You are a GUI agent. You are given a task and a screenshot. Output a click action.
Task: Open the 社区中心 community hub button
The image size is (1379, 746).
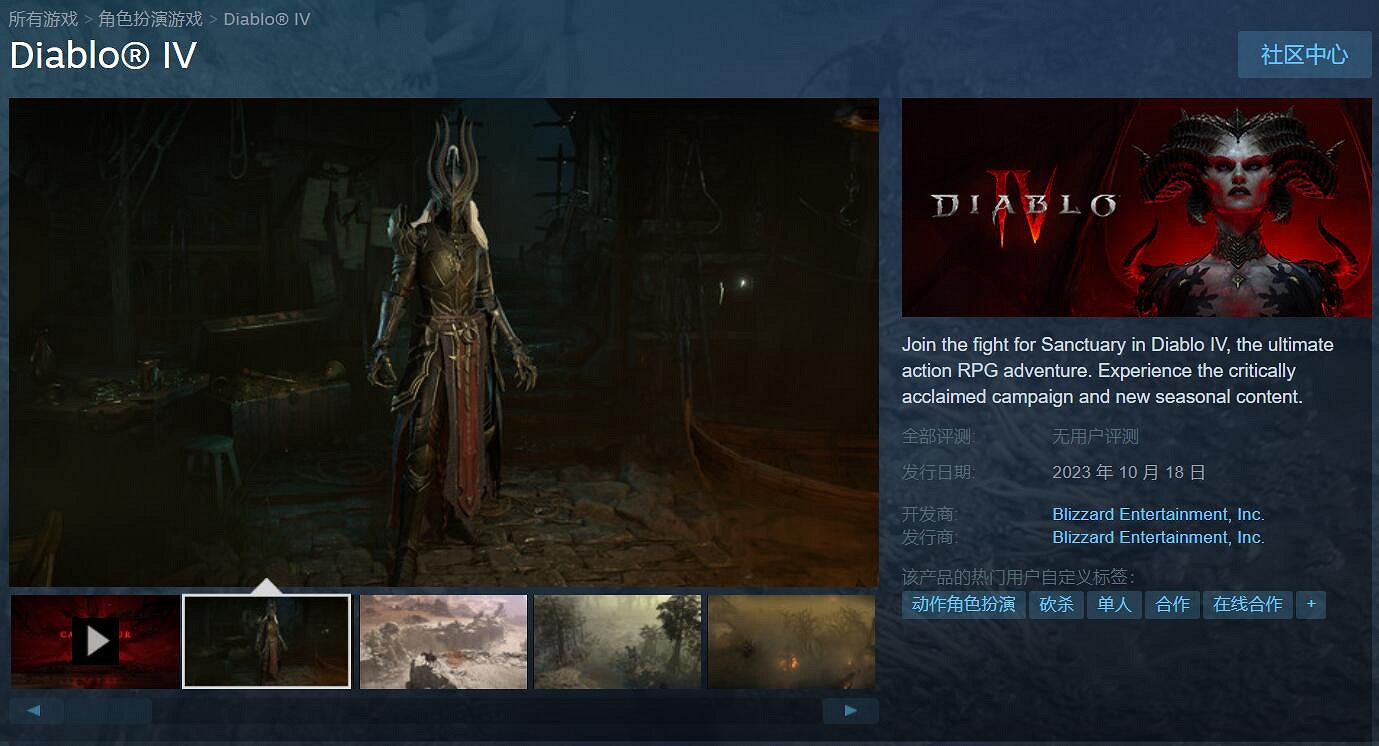pyautogui.click(x=1304, y=54)
